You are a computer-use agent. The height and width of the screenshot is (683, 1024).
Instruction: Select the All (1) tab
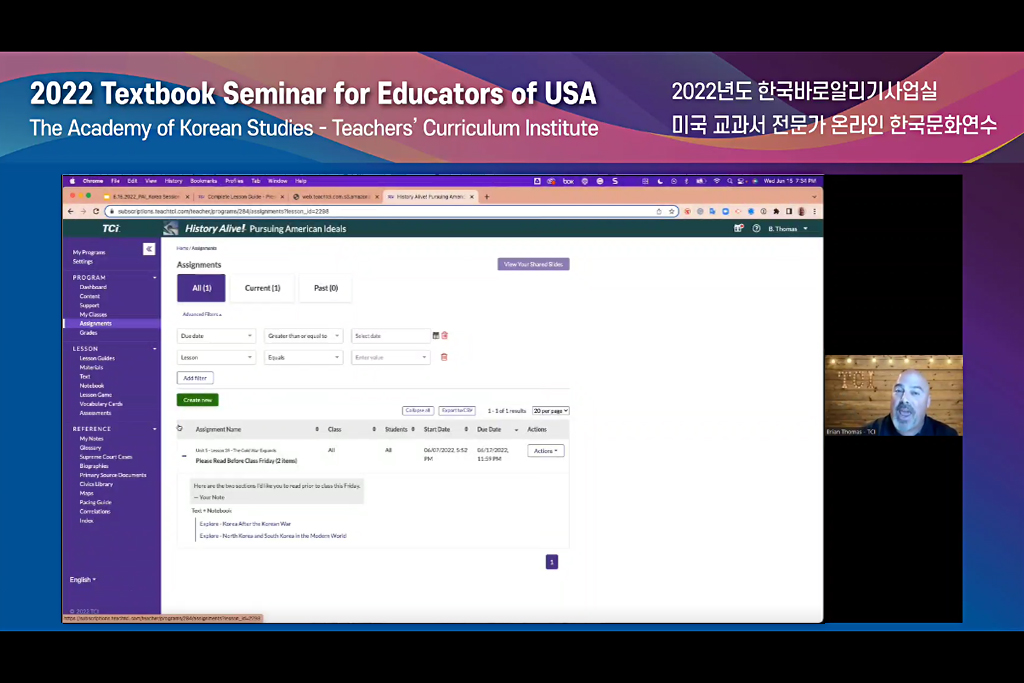201,288
